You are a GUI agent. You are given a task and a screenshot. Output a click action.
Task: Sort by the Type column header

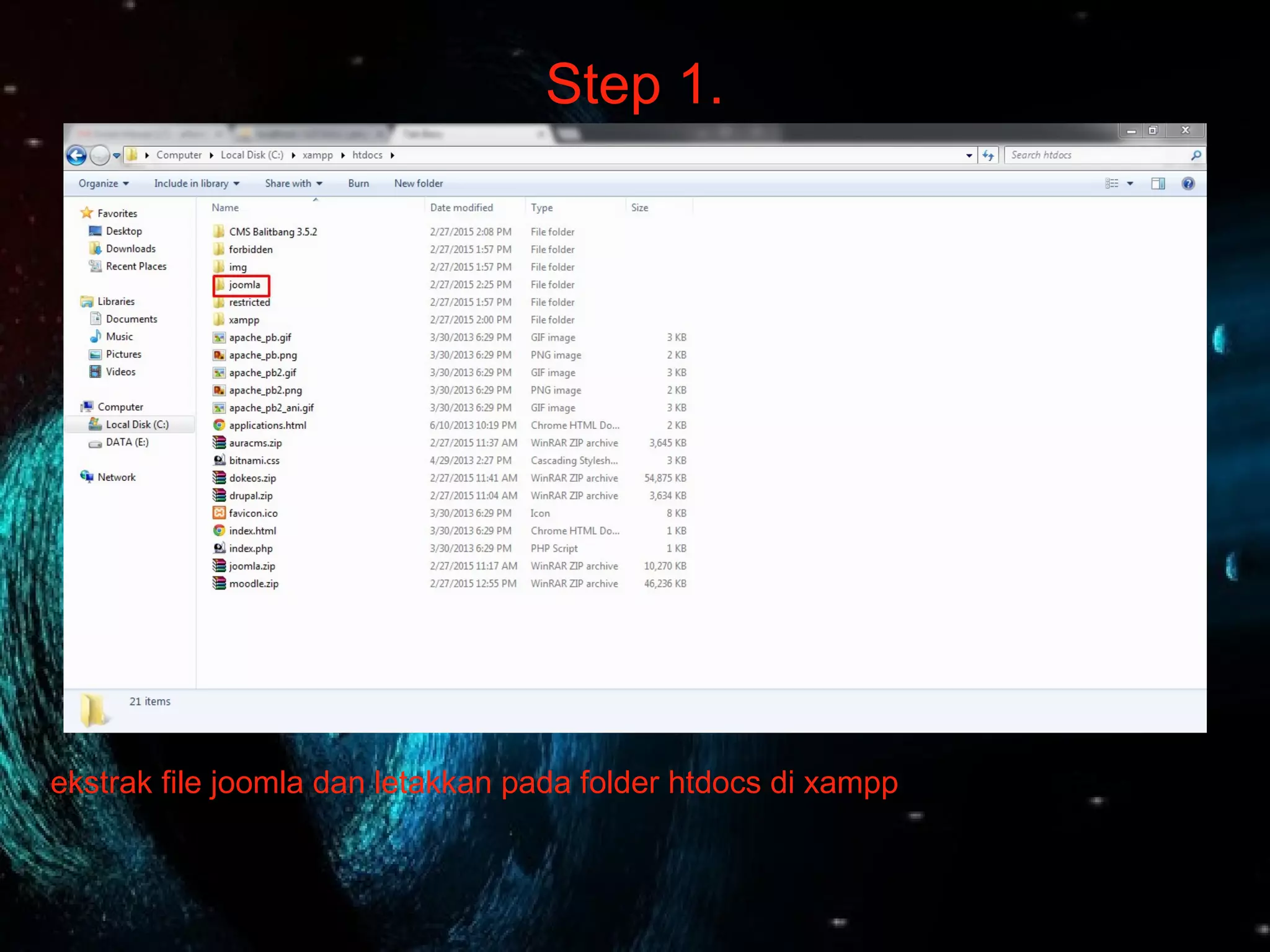[541, 208]
